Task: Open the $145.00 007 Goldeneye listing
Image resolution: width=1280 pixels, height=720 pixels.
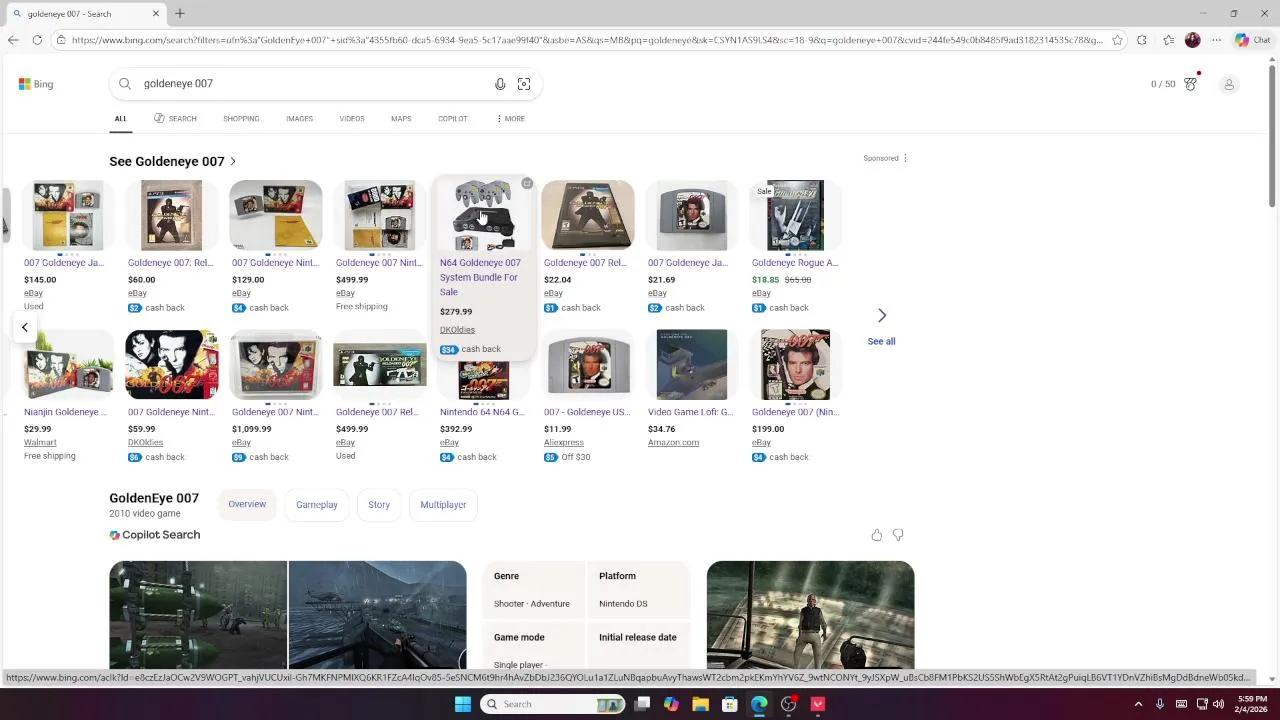Action: click(x=64, y=263)
